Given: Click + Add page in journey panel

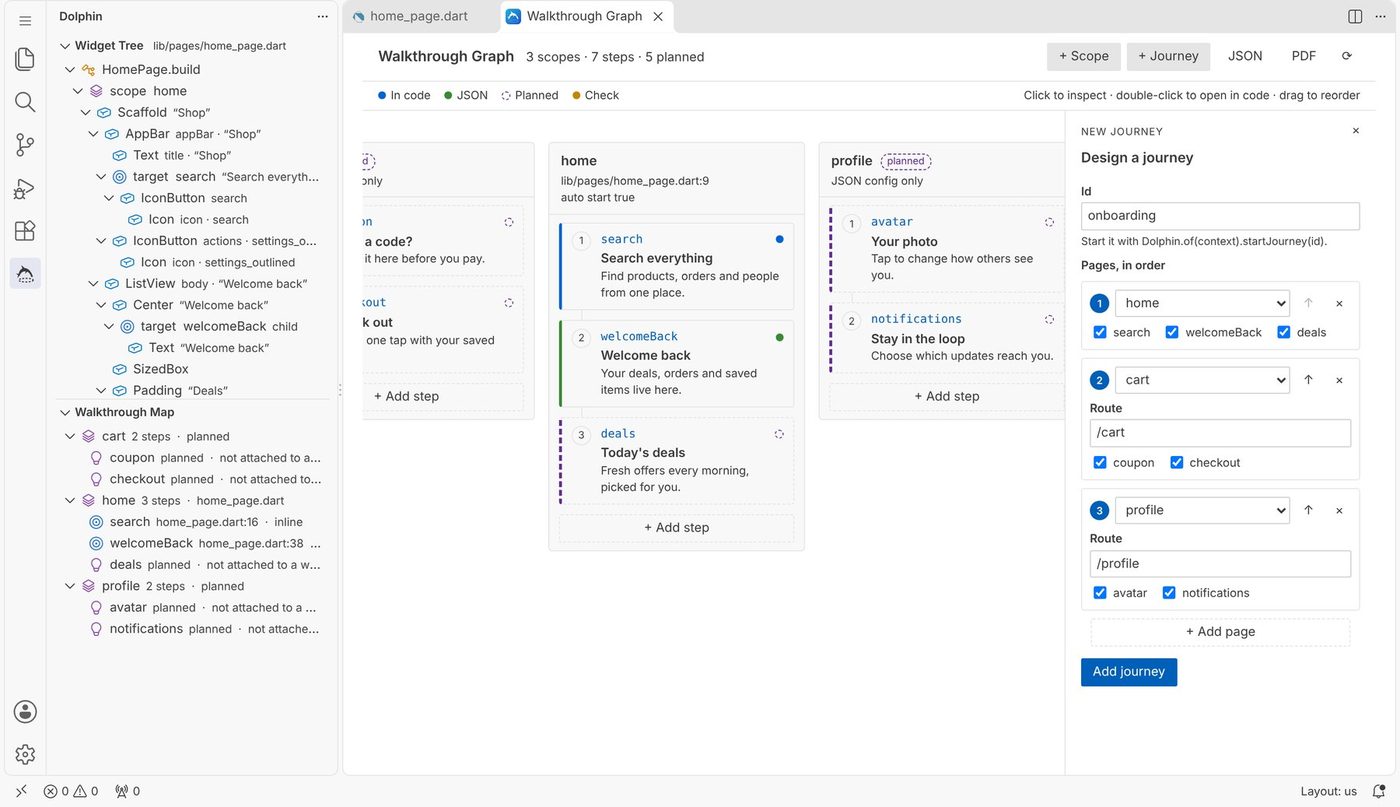Looking at the screenshot, I should click(x=1220, y=632).
